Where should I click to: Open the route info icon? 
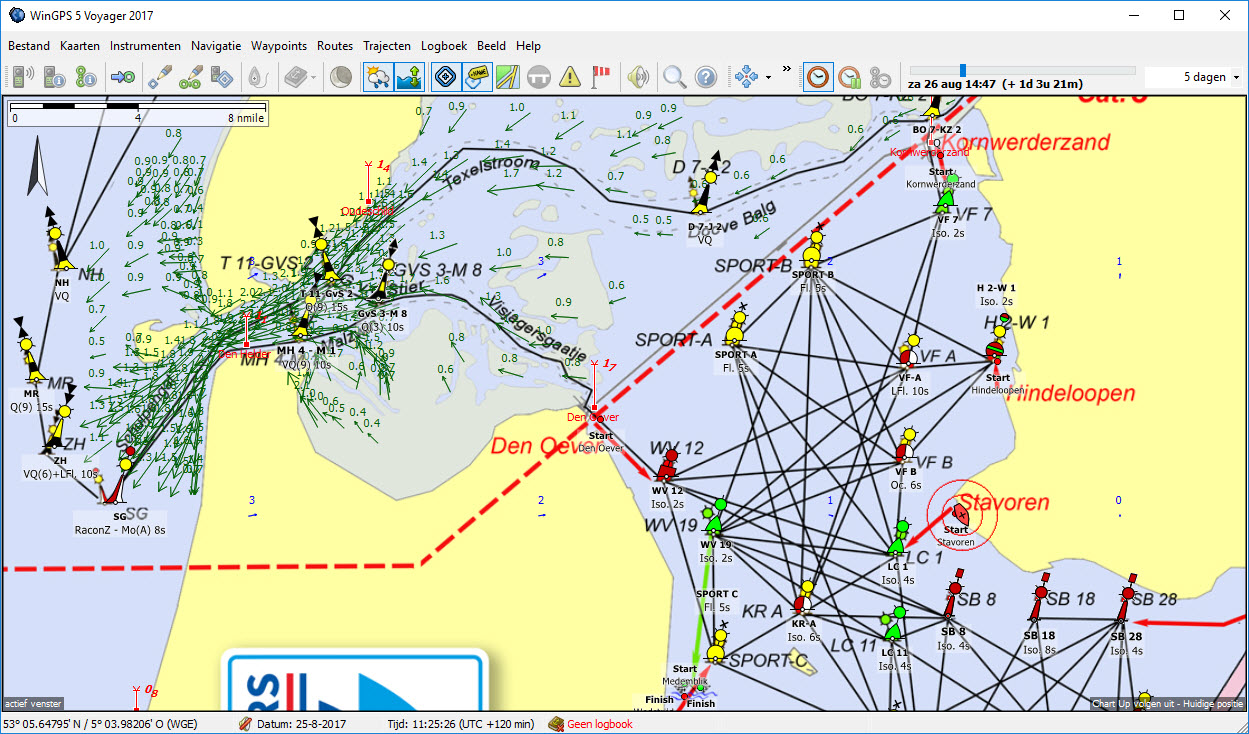point(86,76)
